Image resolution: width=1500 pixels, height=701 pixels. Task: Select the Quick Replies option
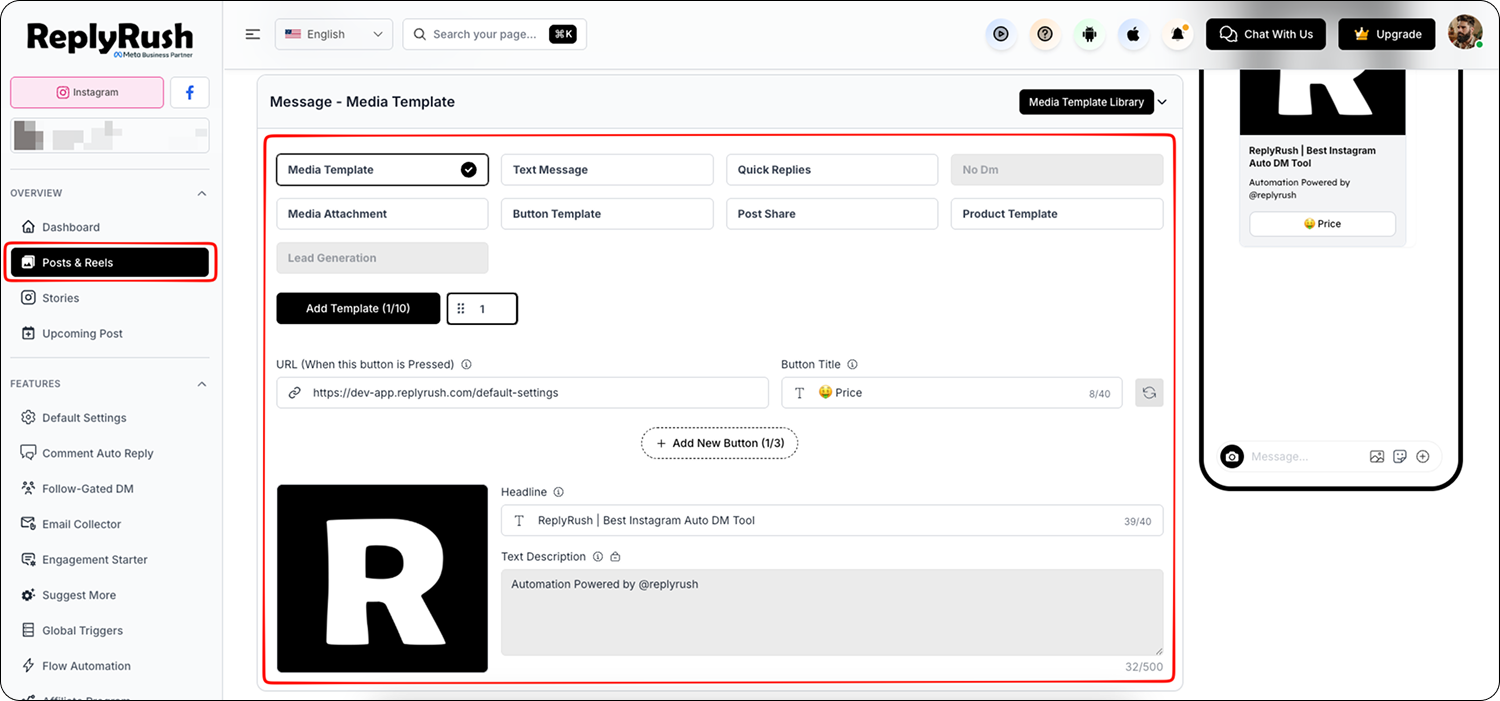(832, 170)
